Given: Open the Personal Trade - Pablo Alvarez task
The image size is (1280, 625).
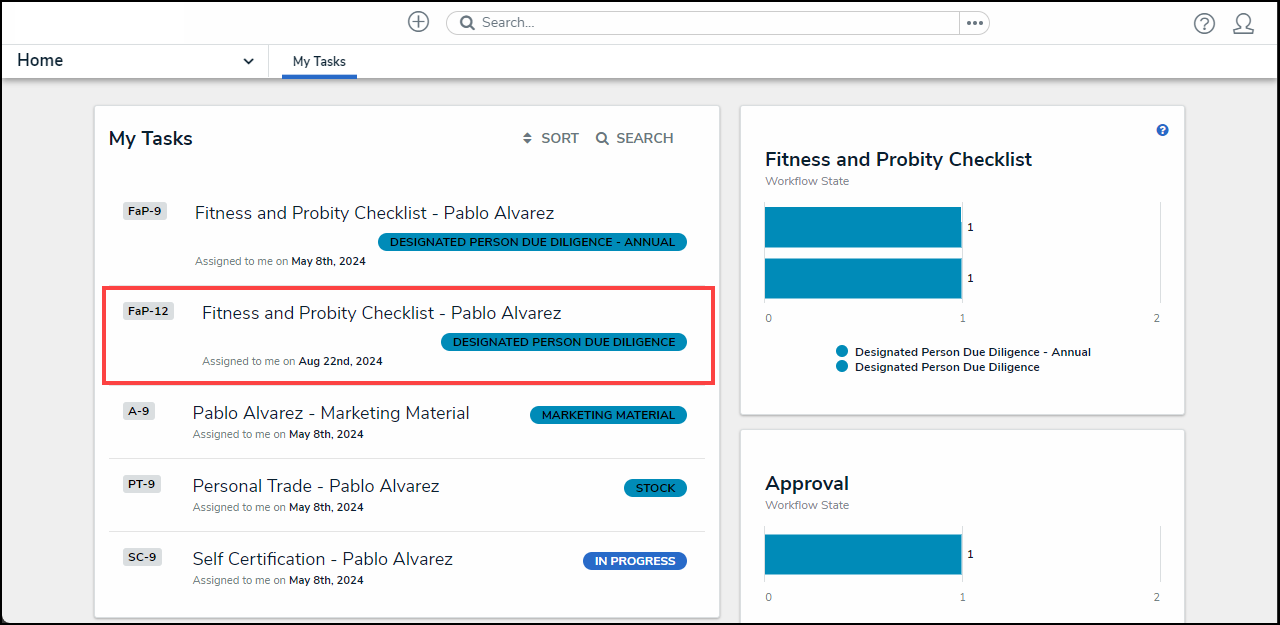Looking at the screenshot, I should click(315, 486).
